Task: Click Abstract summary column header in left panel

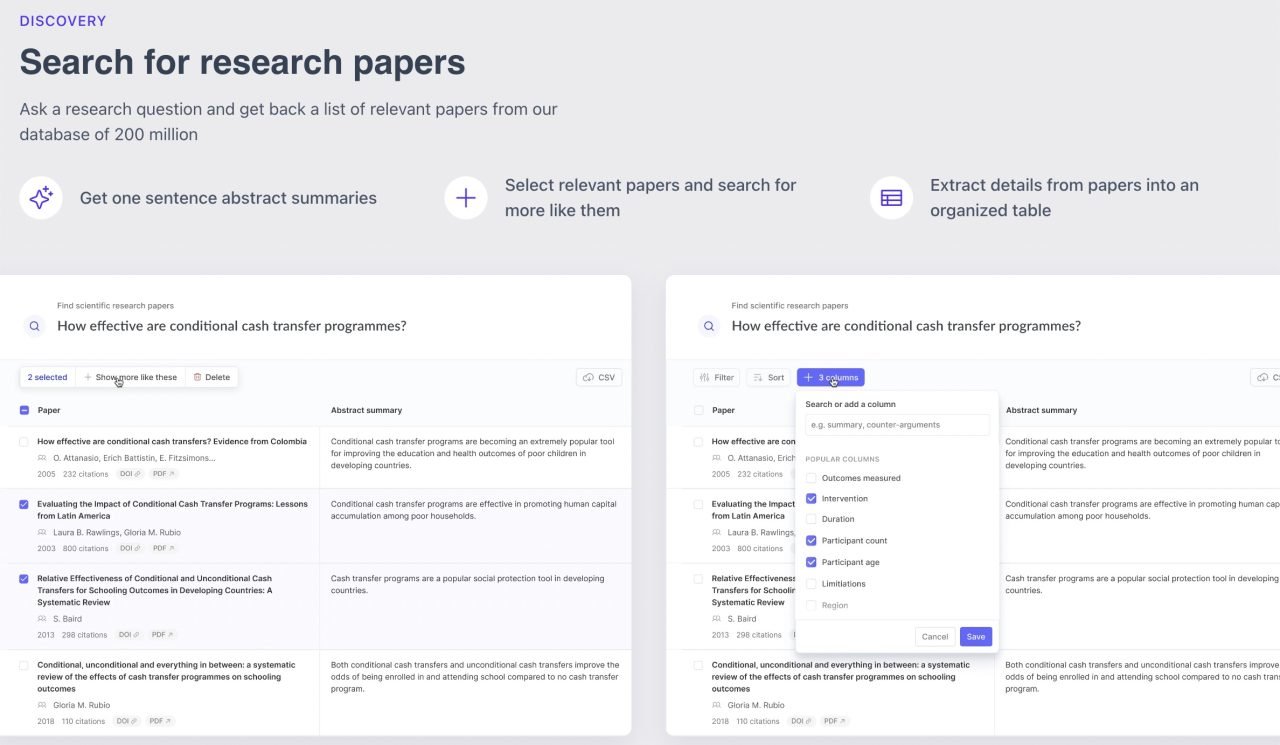Action: tap(366, 410)
